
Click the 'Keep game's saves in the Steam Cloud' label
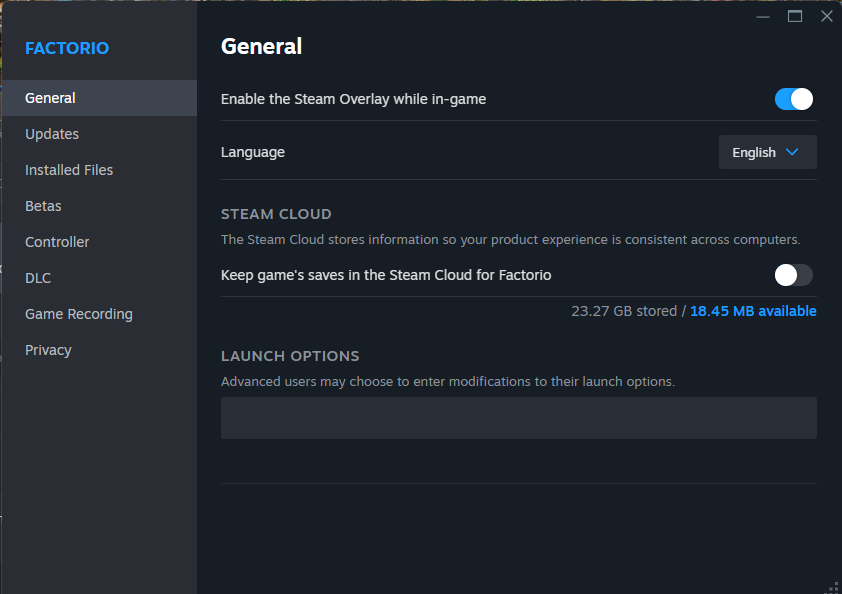386,276
